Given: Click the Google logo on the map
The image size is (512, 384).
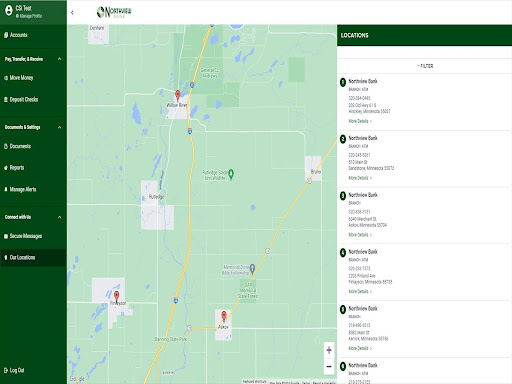Looking at the screenshot, I should (77, 379).
